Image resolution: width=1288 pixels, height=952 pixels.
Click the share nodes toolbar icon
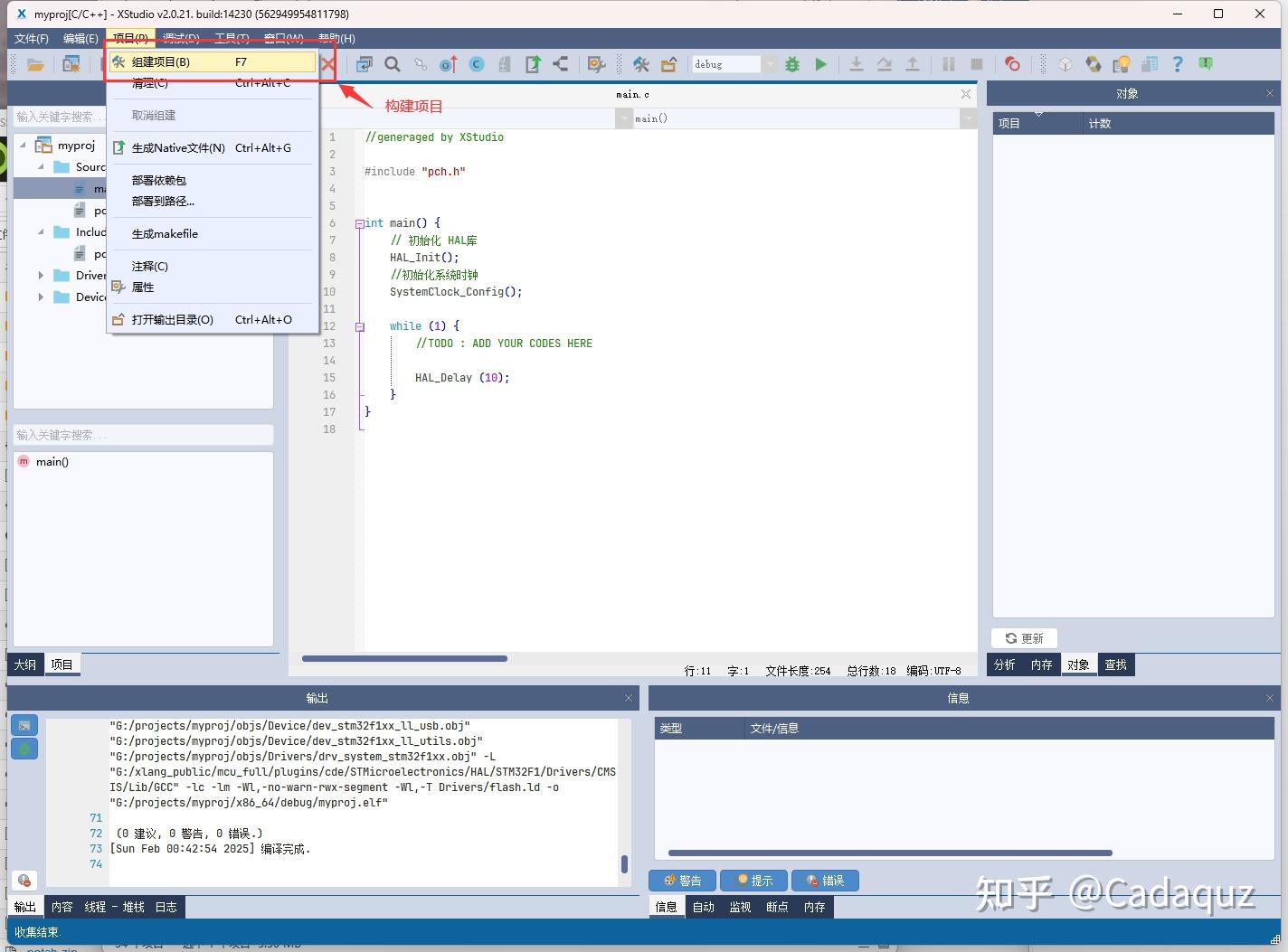561,64
